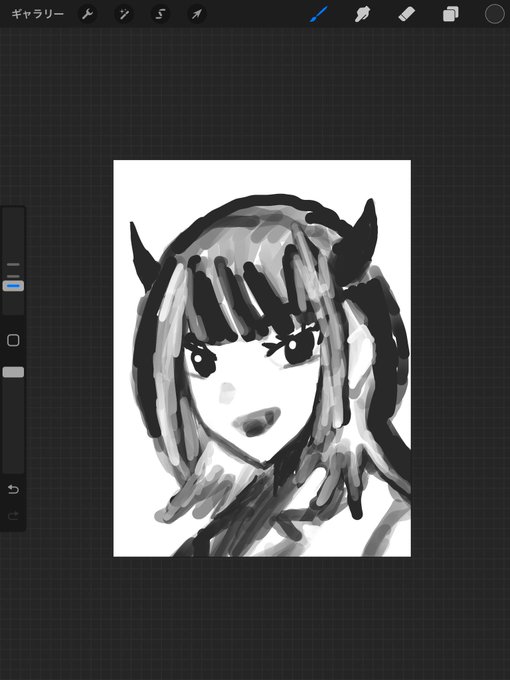Click the brush opacity slider handle
The image size is (510, 680).
(x=13, y=372)
